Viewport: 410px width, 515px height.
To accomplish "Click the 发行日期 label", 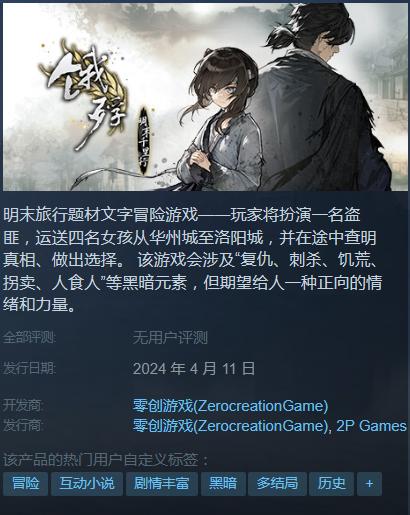I will [29, 369].
